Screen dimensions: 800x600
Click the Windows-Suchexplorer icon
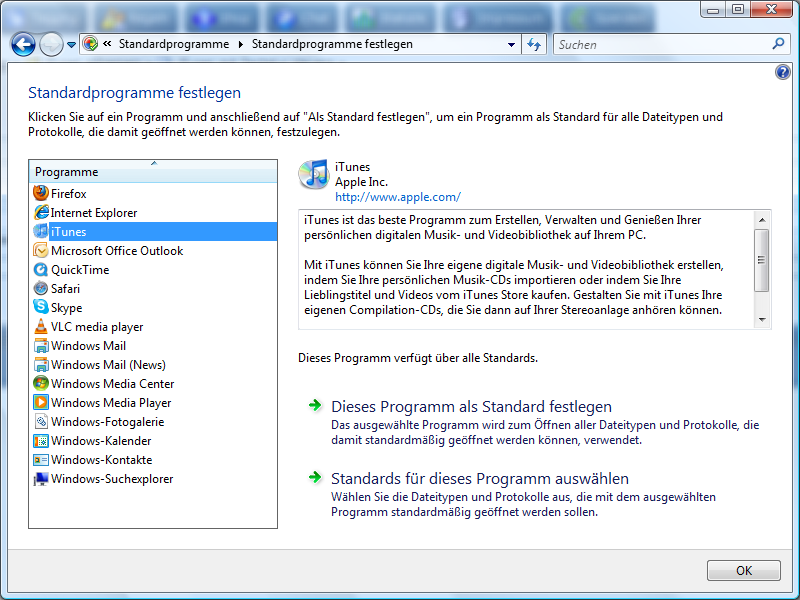pos(41,479)
